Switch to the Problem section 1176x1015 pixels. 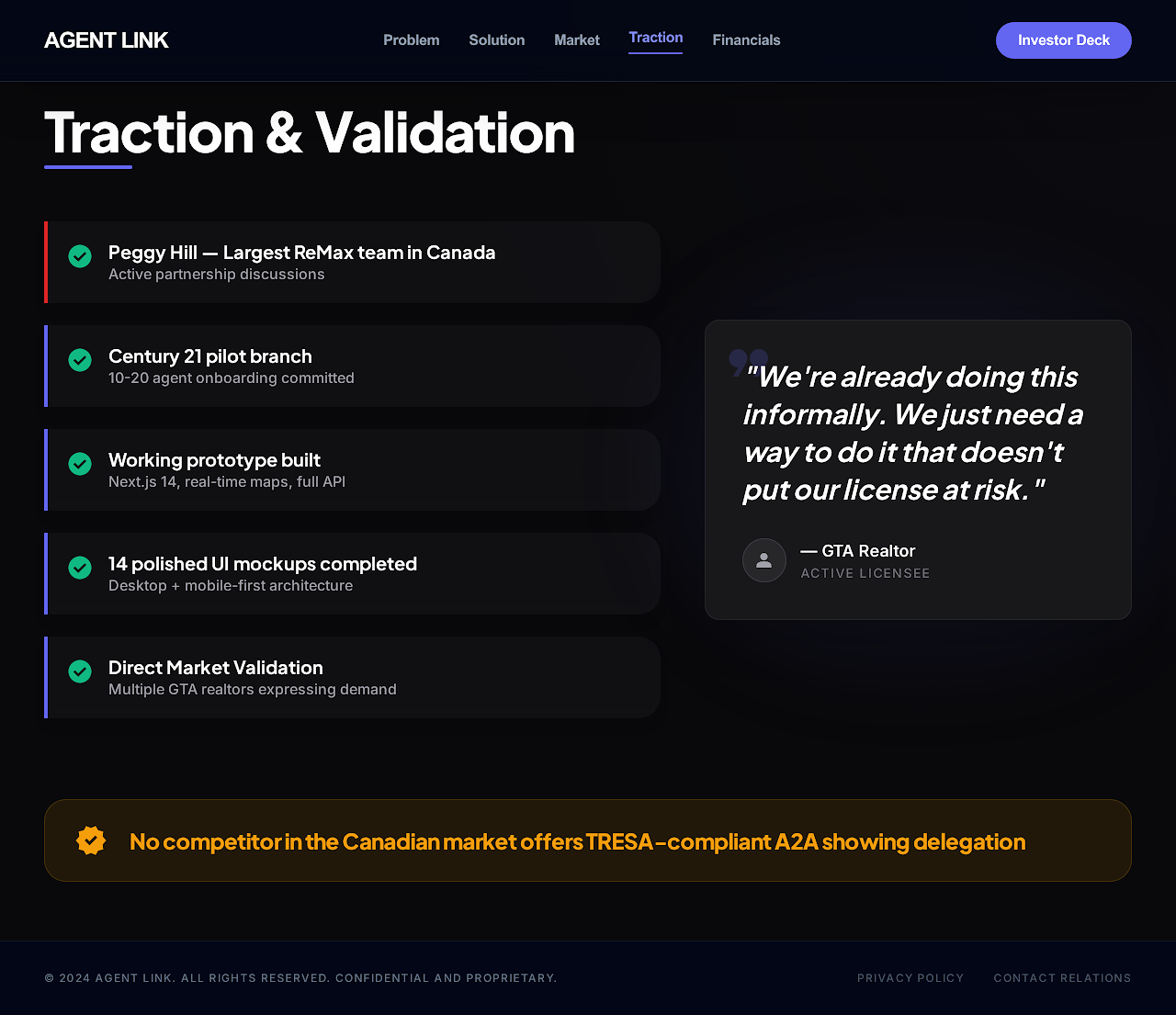[411, 39]
